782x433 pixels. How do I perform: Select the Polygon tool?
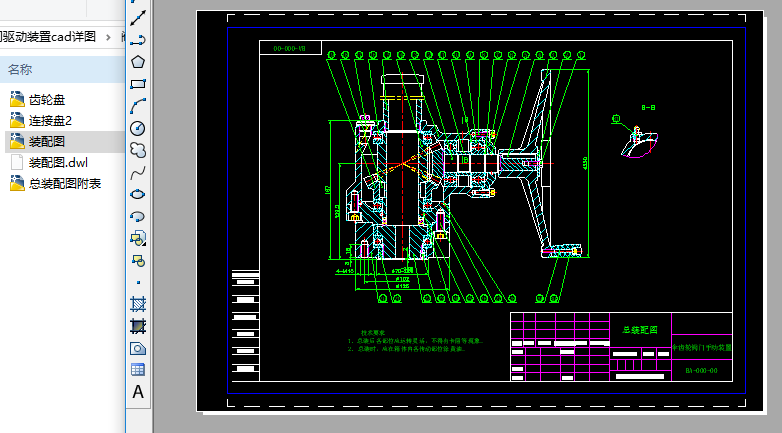point(138,62)
